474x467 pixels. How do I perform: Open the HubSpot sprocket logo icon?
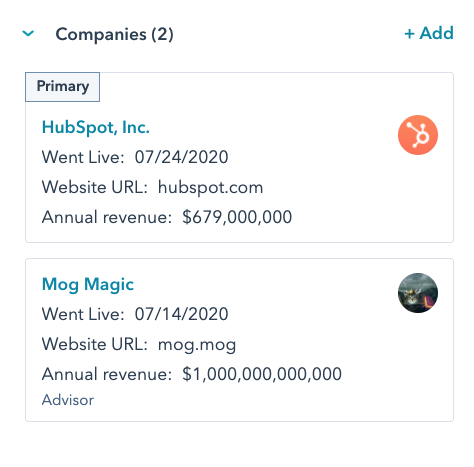tap(418, 135)
